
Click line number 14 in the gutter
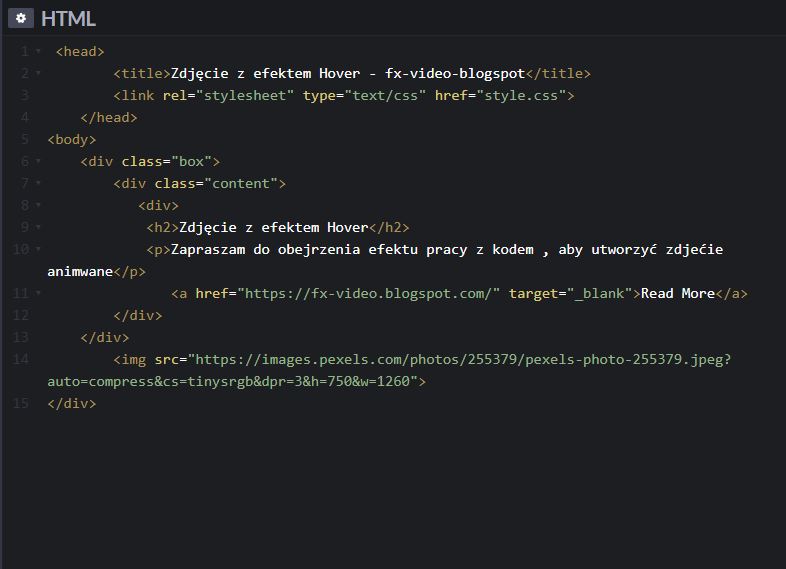[21, 359]
